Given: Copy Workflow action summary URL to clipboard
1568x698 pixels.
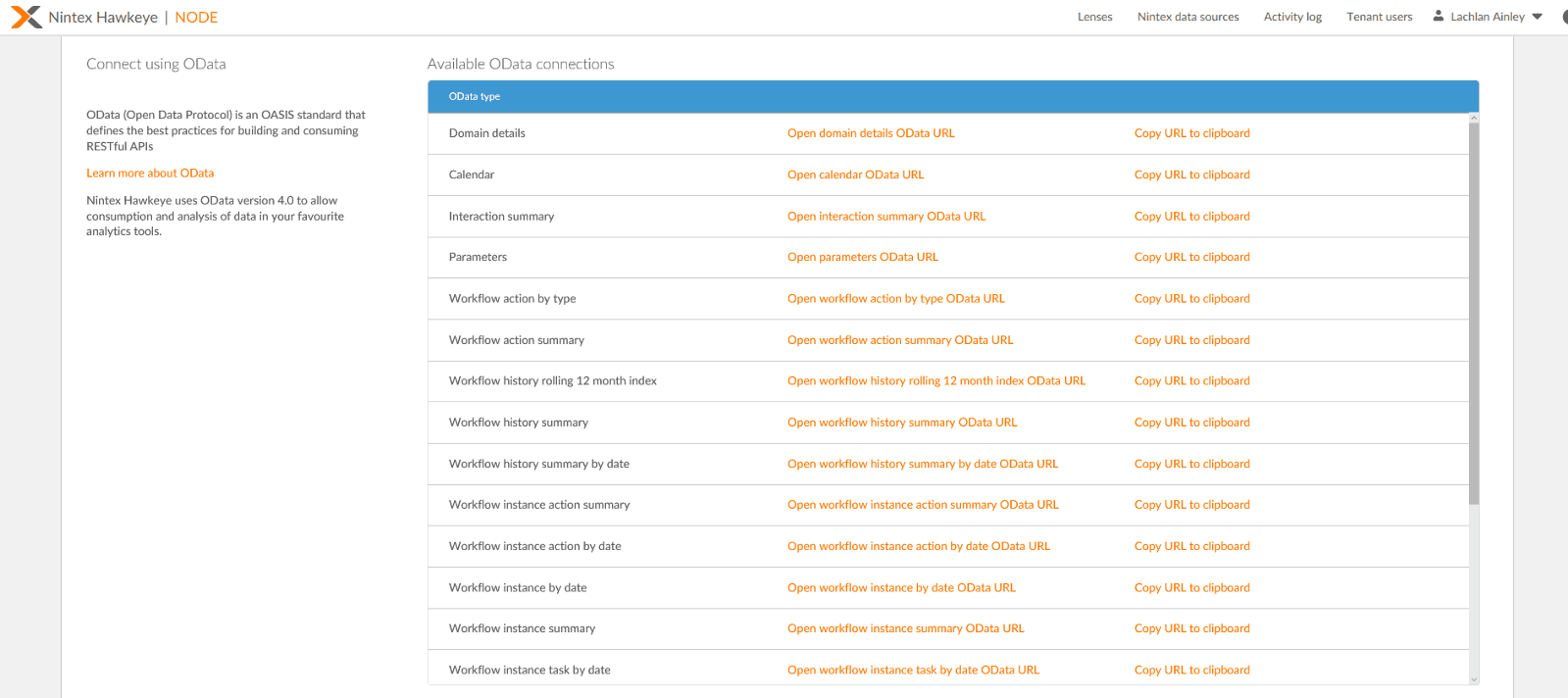Looking at the screenshot, I should coord(1191,340).
